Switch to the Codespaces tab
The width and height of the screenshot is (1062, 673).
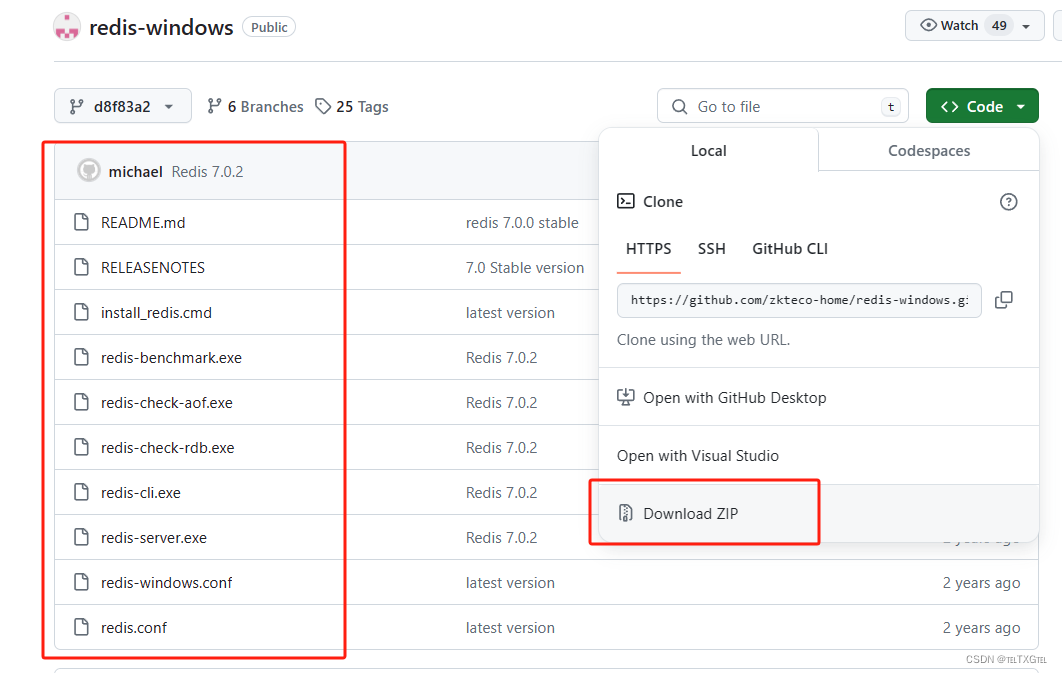(929, 150)
